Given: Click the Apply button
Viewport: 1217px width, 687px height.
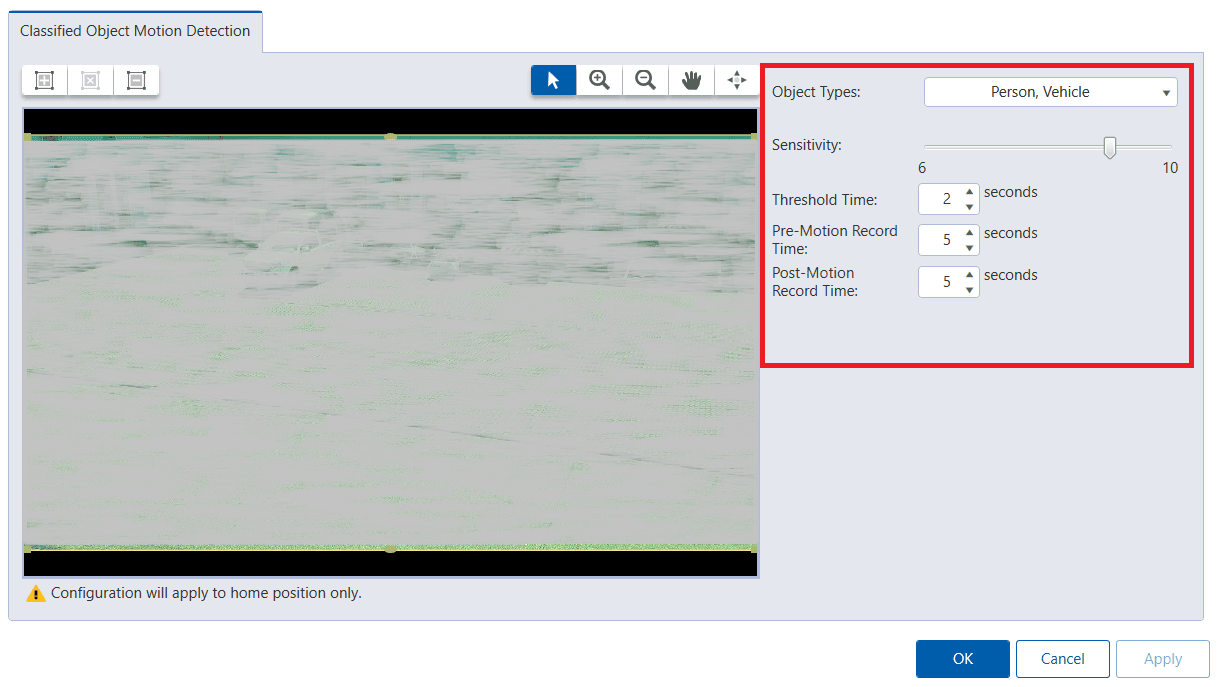Looking at the screenshot, I should click(x=1162, y=658).
